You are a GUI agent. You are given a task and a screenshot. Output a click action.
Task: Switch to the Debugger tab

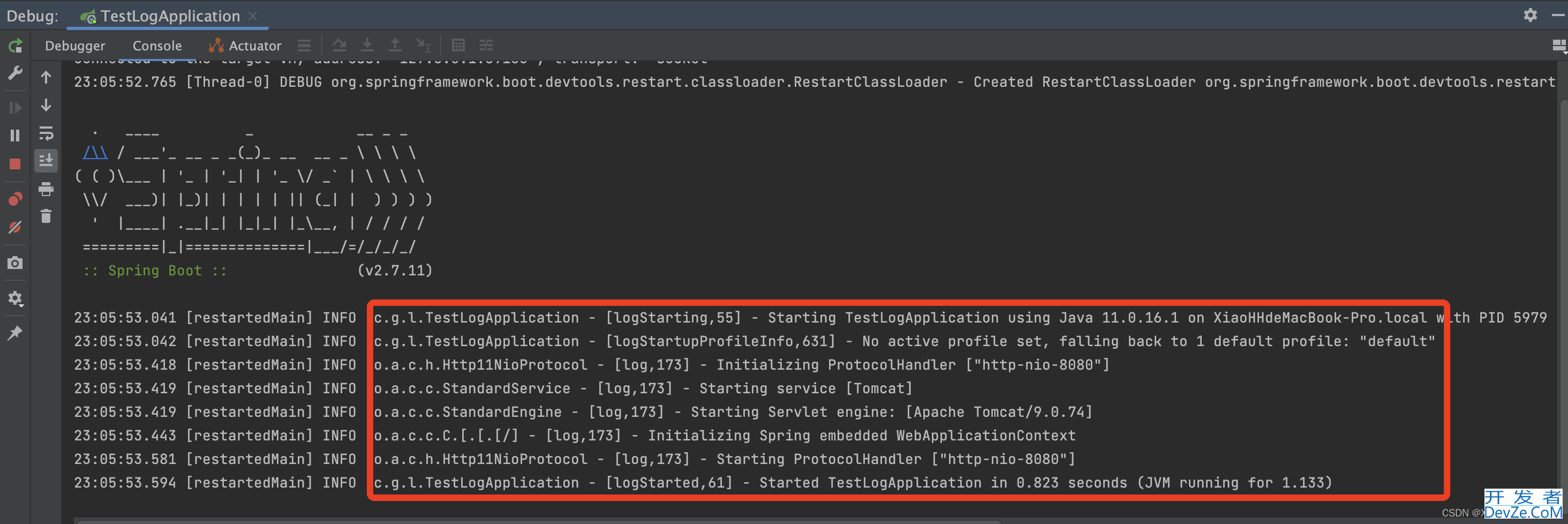point(75,46)
